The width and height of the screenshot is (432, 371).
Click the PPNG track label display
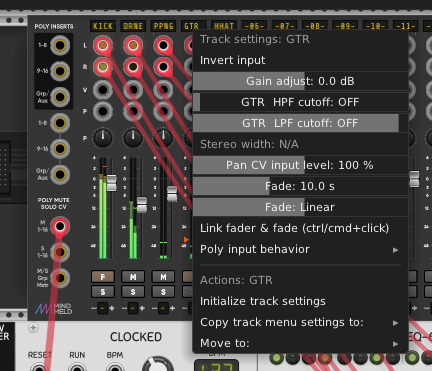pyautogui.click(x=163, y=26)
